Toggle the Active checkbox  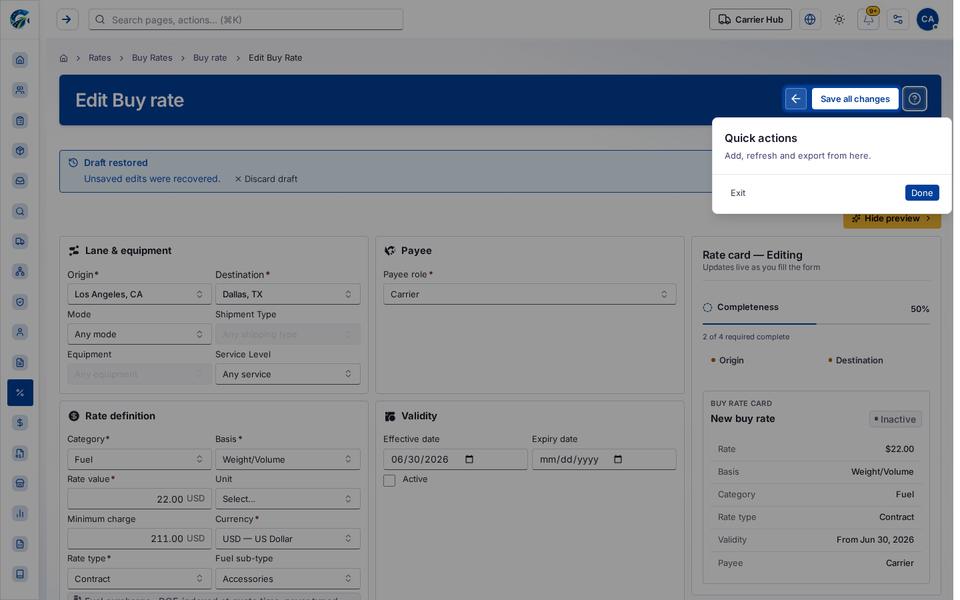[389, 481]
